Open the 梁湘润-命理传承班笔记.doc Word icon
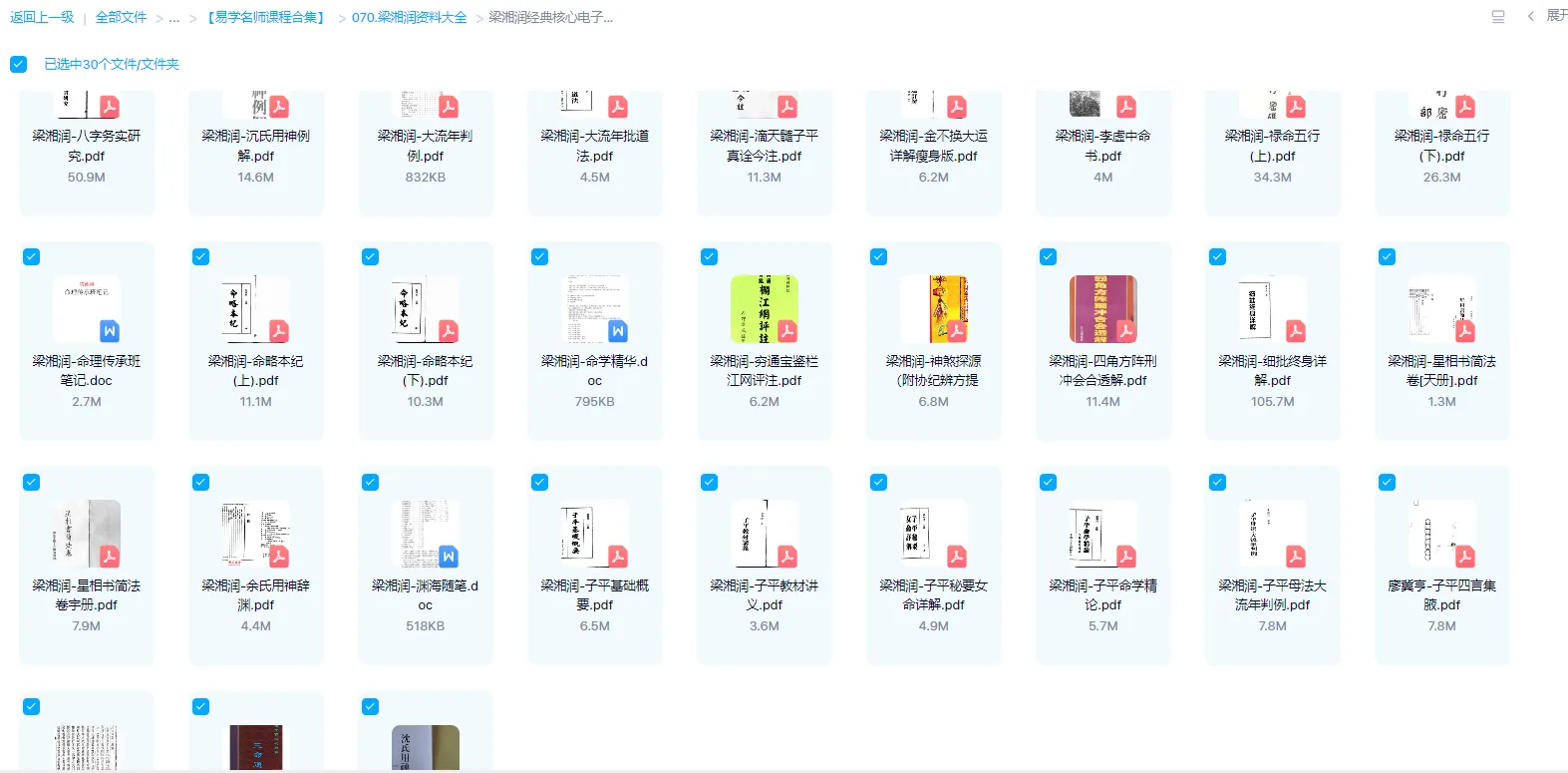The width and height of the screenshot is (1568, 773). coord(87,309)
